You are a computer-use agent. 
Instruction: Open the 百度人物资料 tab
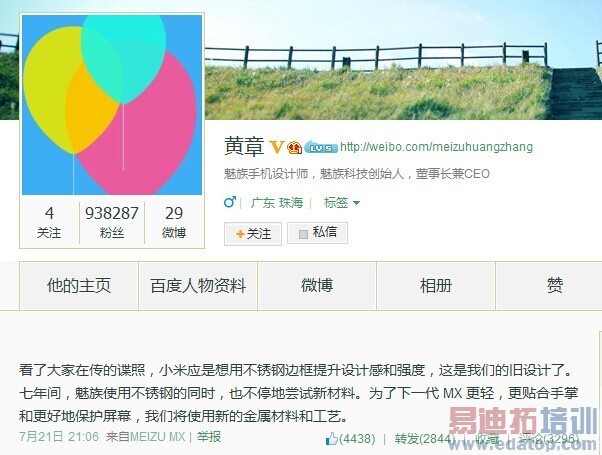tap(198, 286)
